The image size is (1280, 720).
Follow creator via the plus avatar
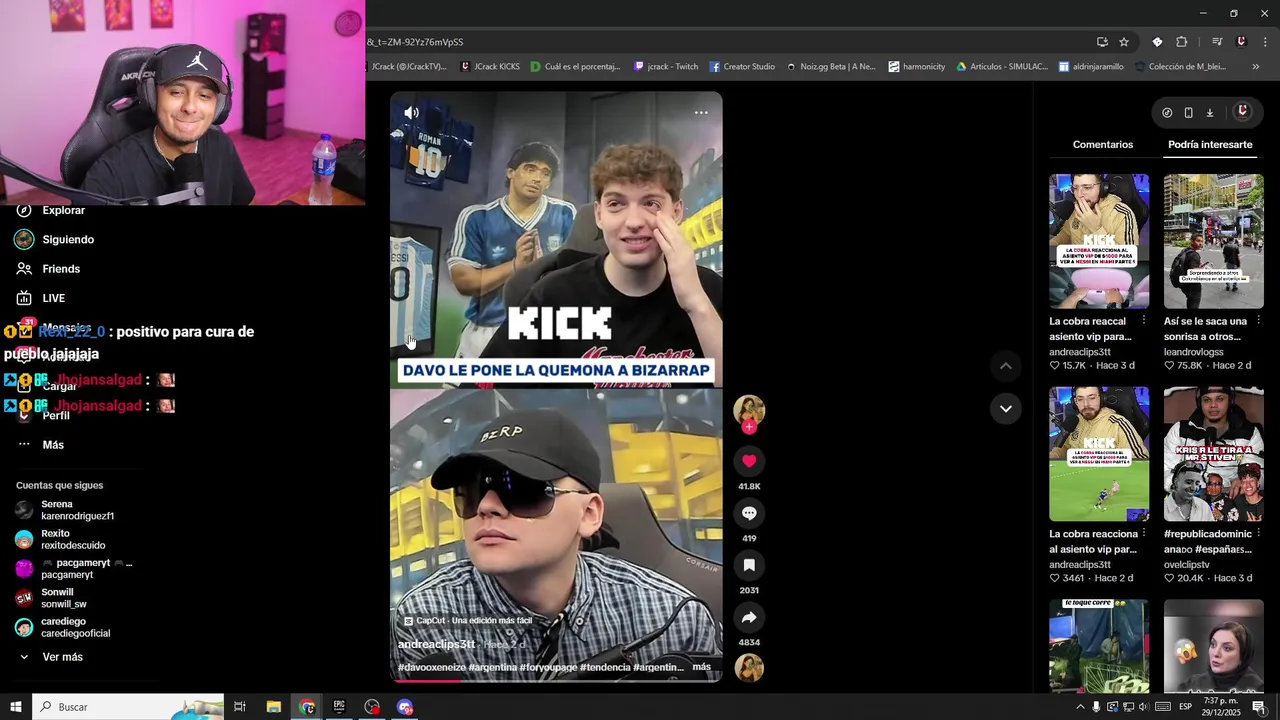pyautogui.click(x=749, y=427)
